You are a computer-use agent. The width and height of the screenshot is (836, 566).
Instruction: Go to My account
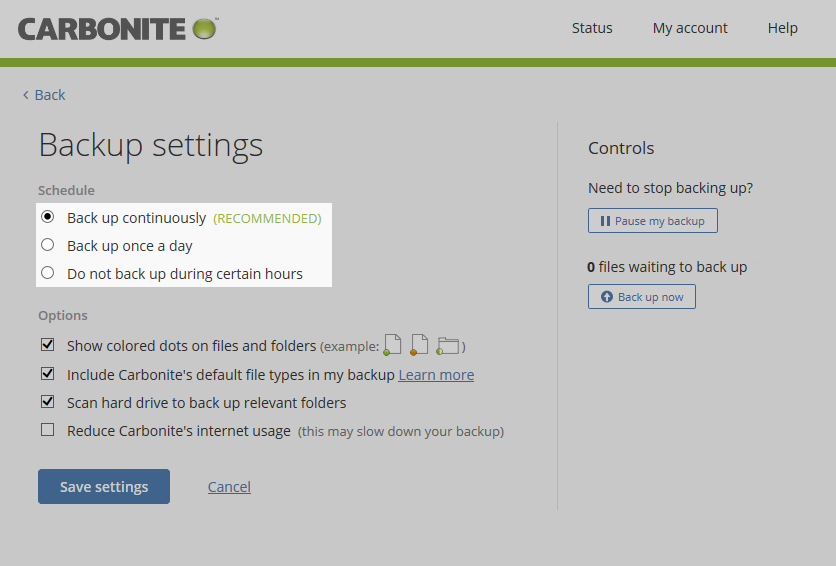click(x=690, y=28)
